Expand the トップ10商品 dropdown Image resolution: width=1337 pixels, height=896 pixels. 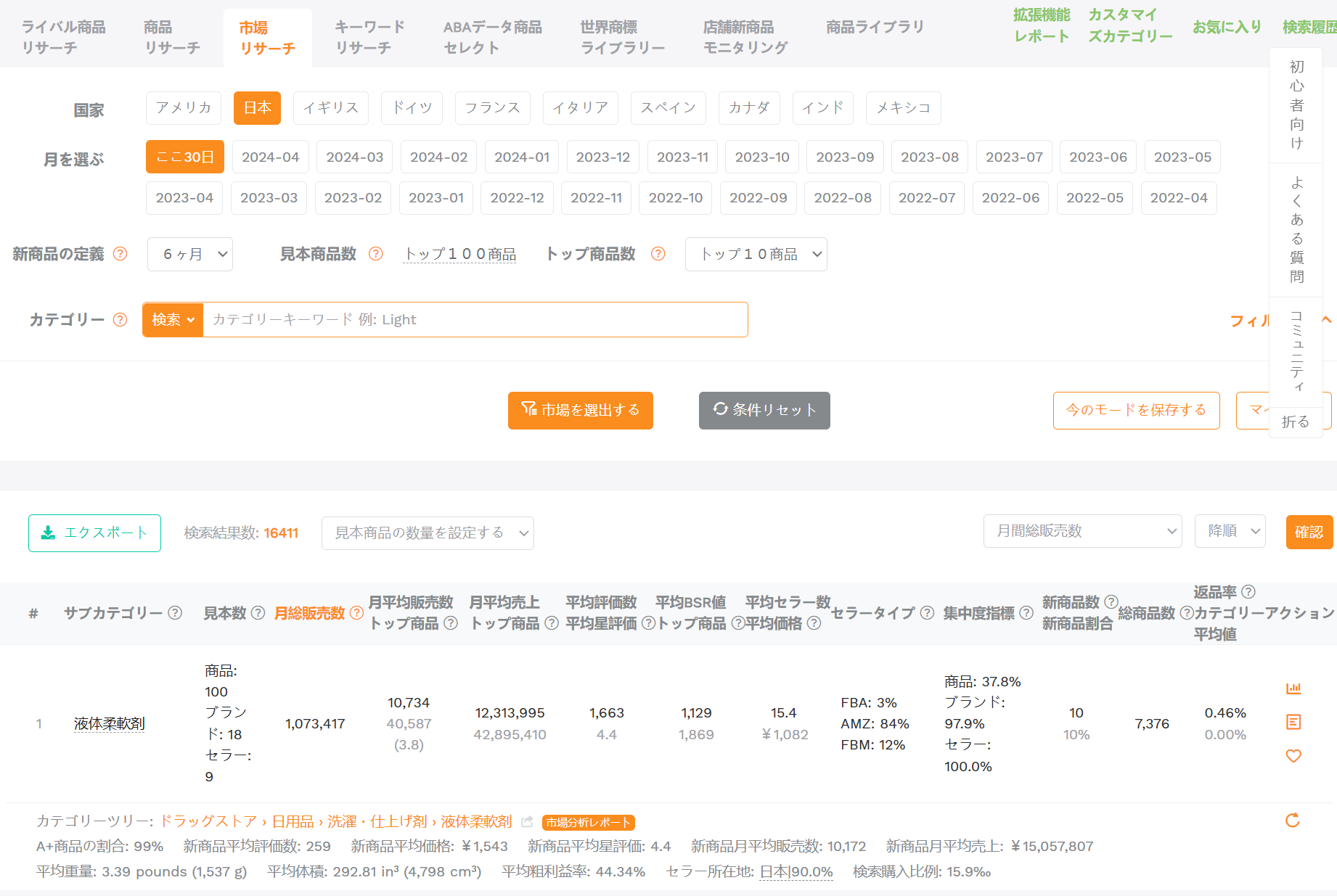click(x=756, y=255)
